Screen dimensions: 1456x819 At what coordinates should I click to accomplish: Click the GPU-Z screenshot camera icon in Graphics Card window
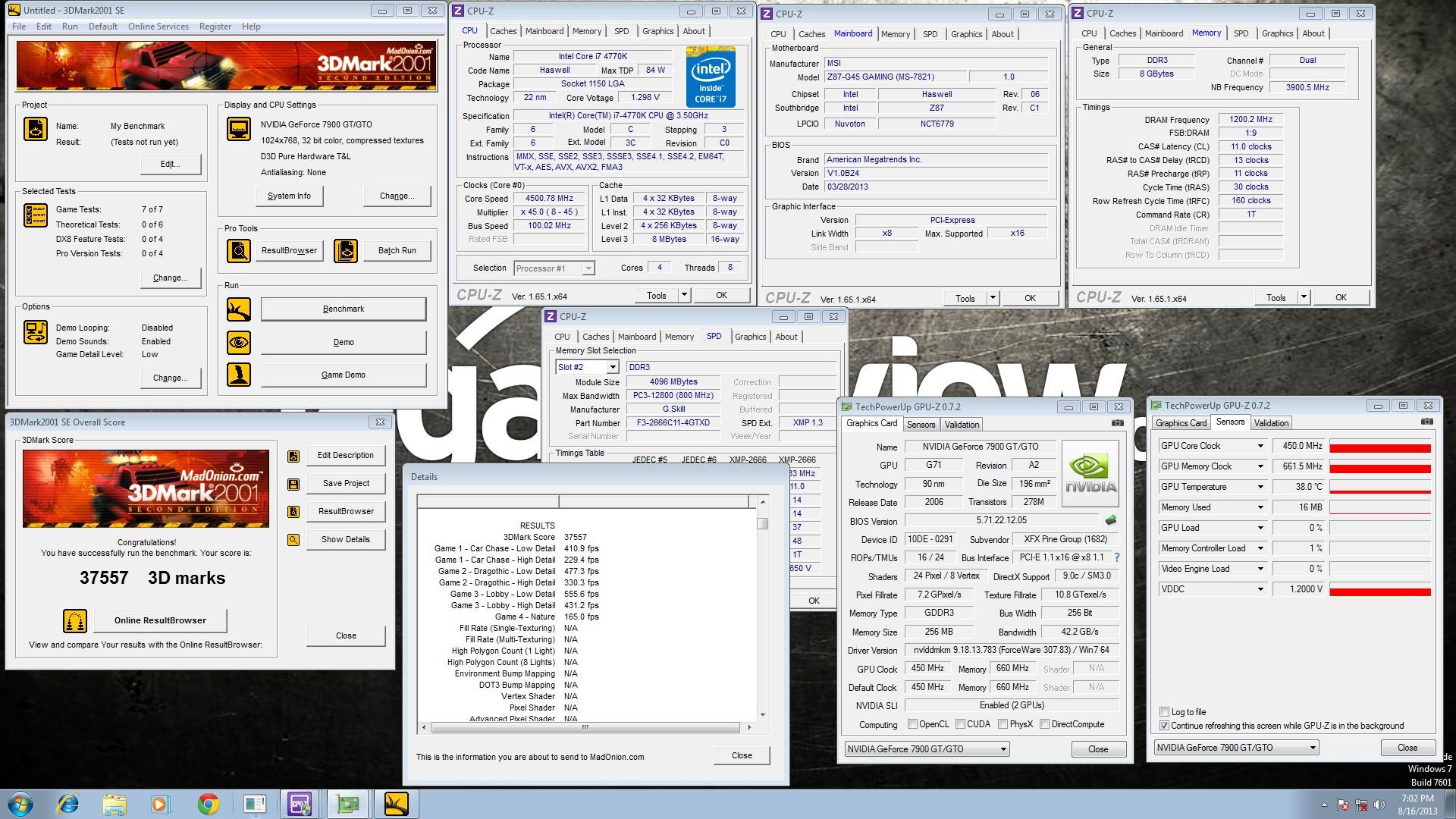coord(1118,423)
